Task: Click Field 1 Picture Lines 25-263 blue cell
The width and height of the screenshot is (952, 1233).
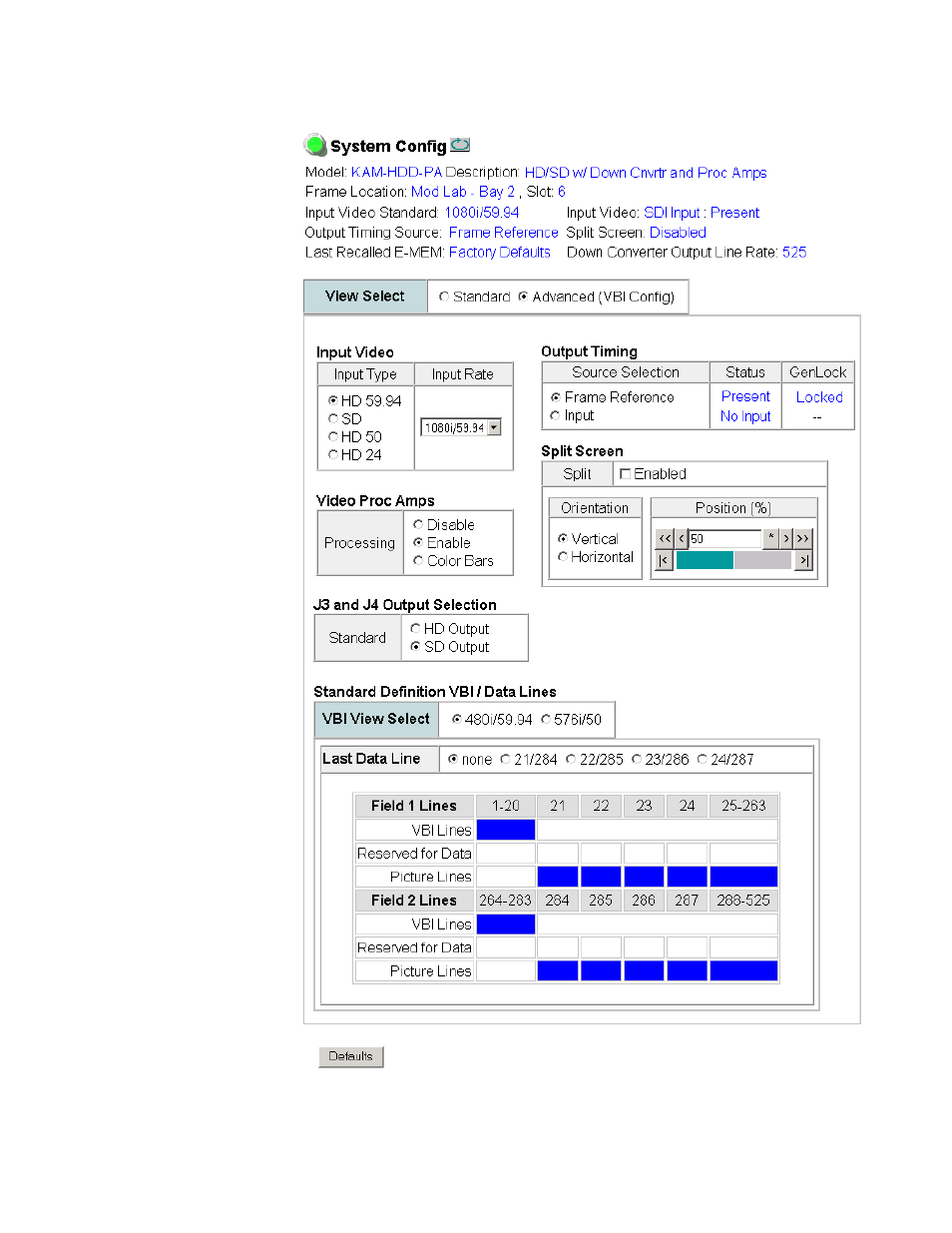Action: 743,877
